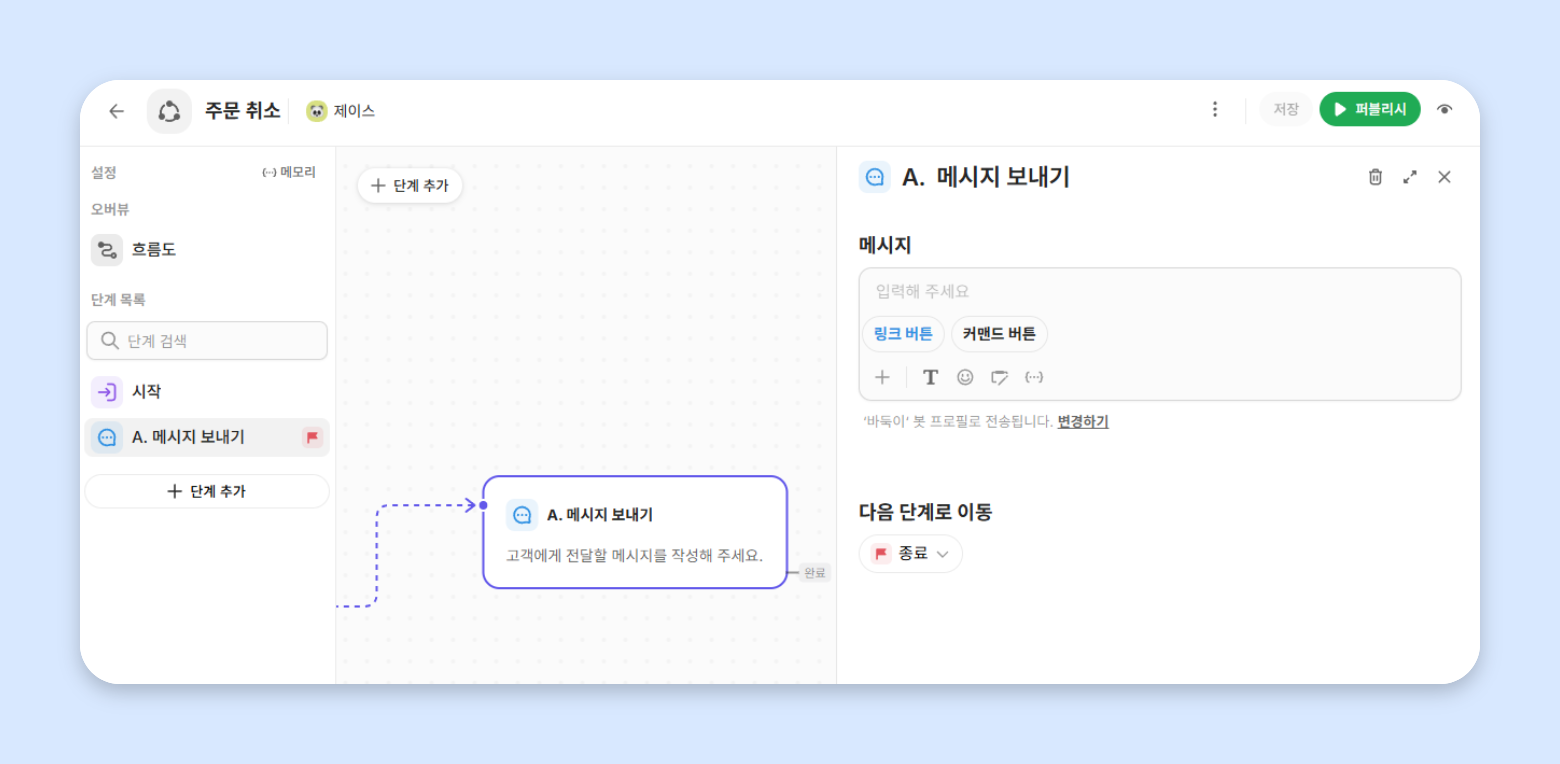The image size is (1560, 764).
Task: Click 단계 추가 on the canvas
Action: coord(410,185)
